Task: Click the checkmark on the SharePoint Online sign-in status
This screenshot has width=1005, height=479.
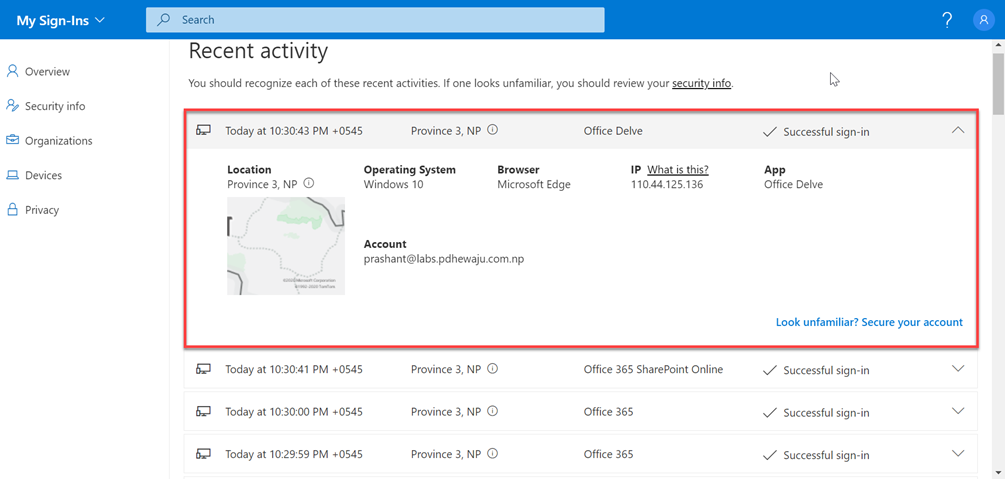Action: tap(770, 370)
